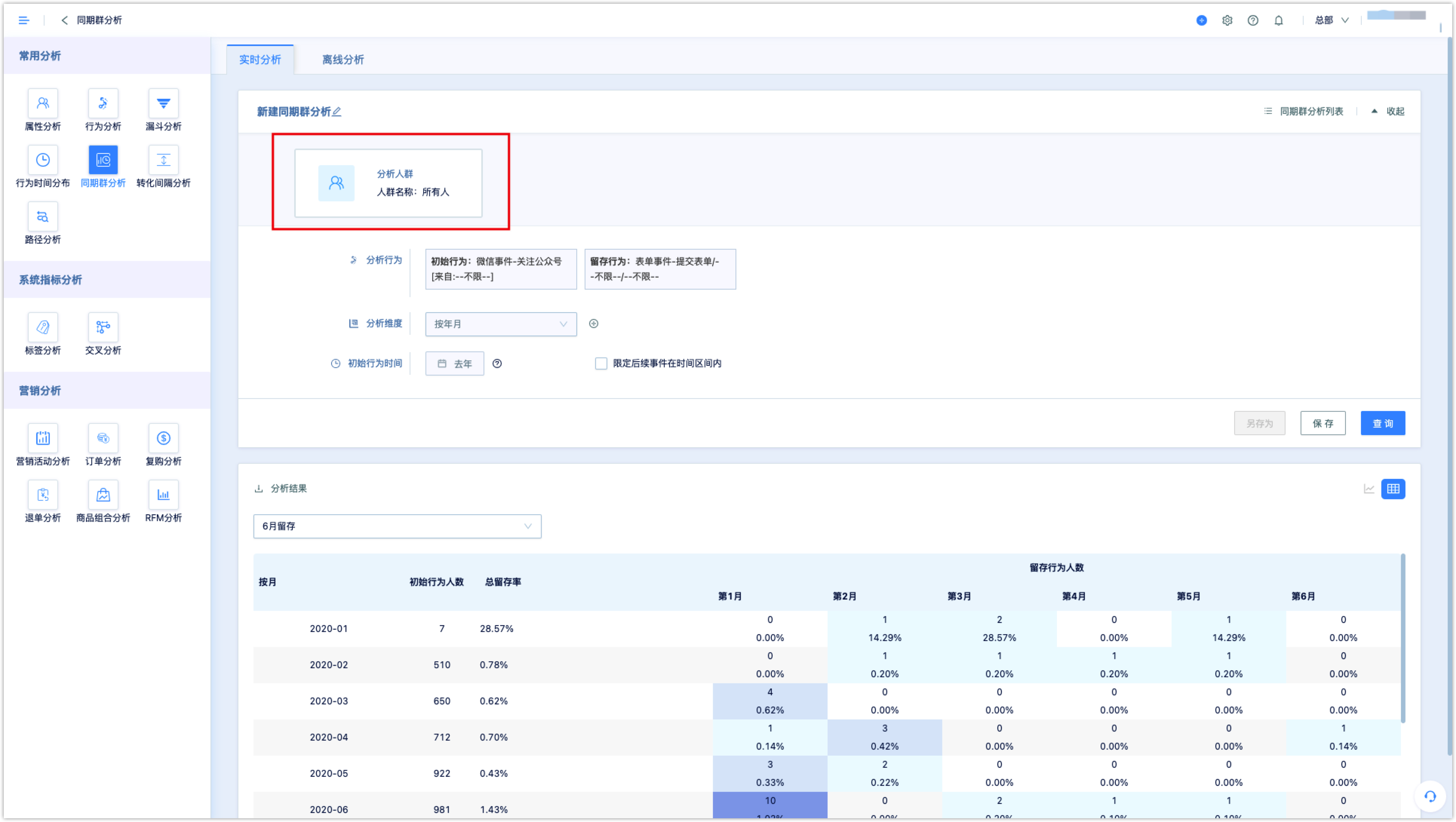Click 第6月 column header
Image resolution: width=1456 pixels, height=822 pixels.
coord(1303,596)
